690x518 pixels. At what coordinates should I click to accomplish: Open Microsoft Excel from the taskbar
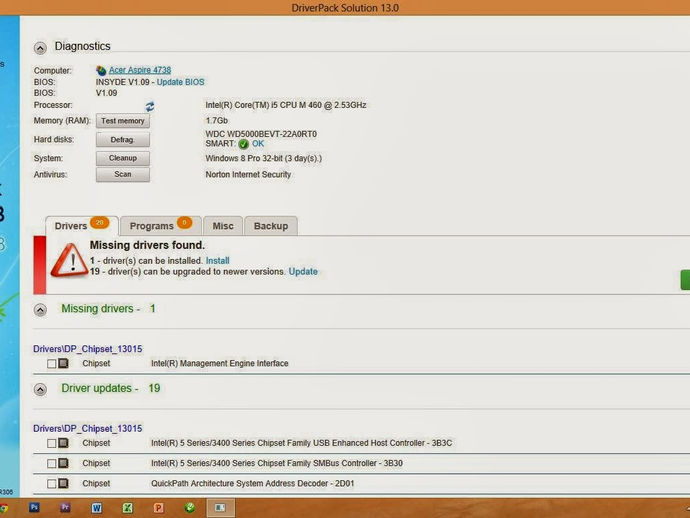point(128,508)
